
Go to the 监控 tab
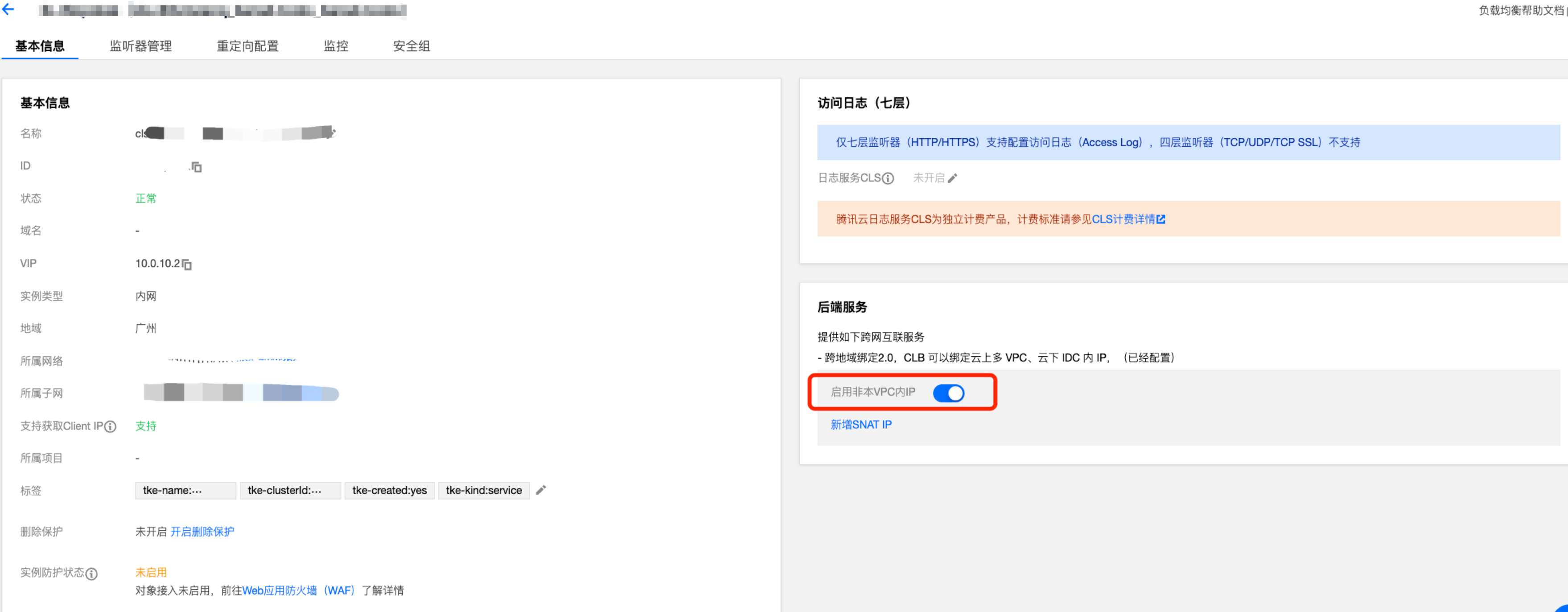pyautogui.click(x=336, y=46)
